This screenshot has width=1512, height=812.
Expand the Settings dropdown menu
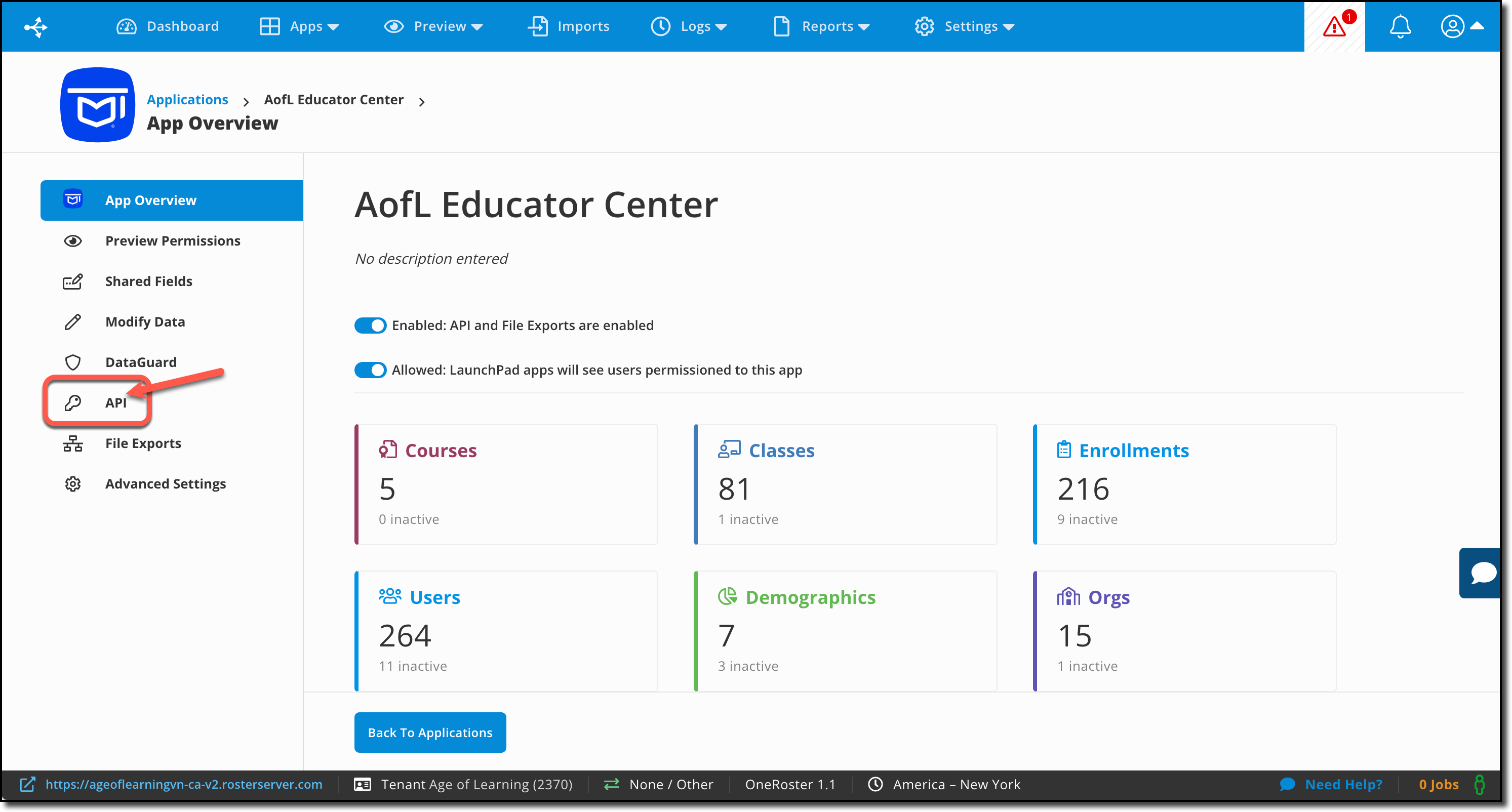coord(1008,27)
